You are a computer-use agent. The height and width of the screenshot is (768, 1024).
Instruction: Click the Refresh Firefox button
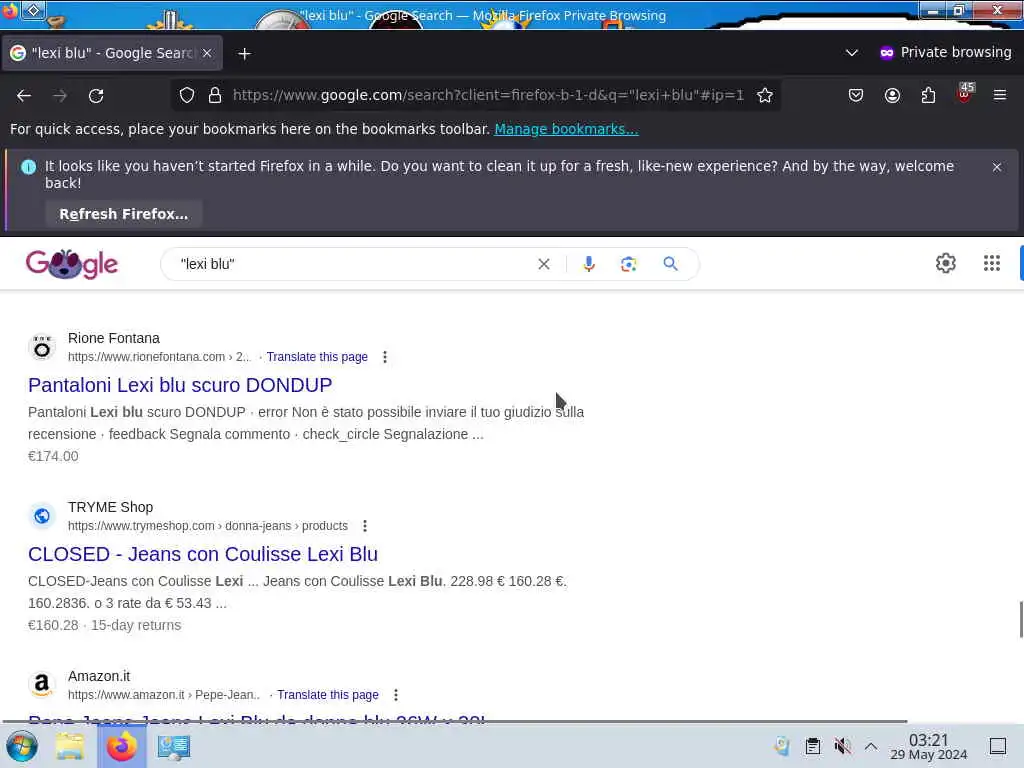pyautogui.click(x=123, y=214)
